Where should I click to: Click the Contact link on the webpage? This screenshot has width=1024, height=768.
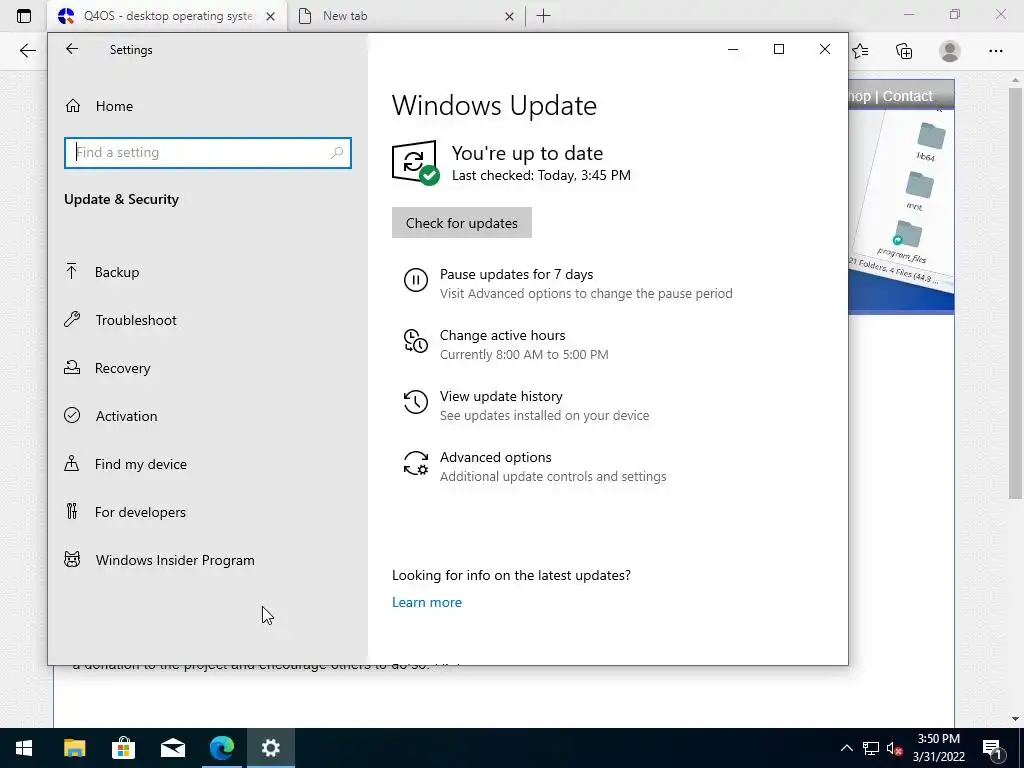pos(908,96)
